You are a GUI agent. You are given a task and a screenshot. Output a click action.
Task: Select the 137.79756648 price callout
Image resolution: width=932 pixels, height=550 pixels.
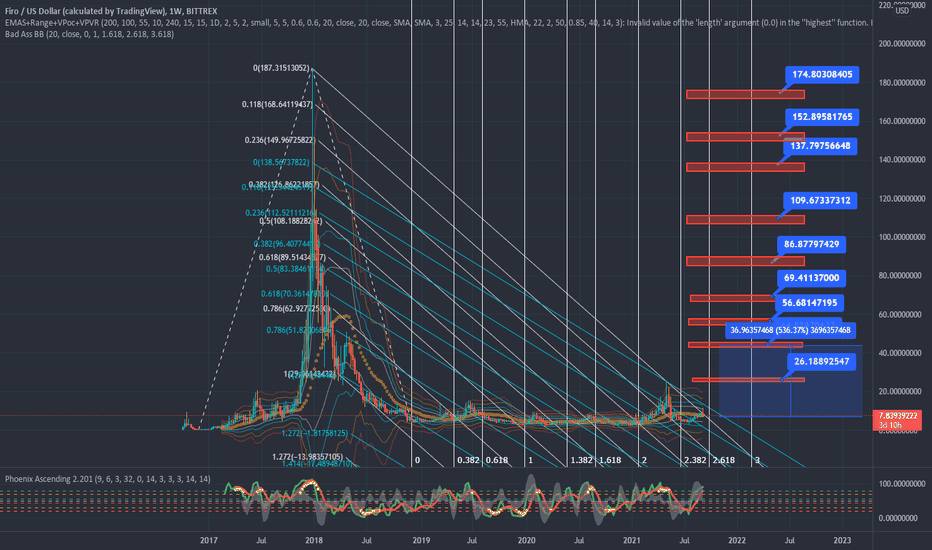click(x=820, y=146)
